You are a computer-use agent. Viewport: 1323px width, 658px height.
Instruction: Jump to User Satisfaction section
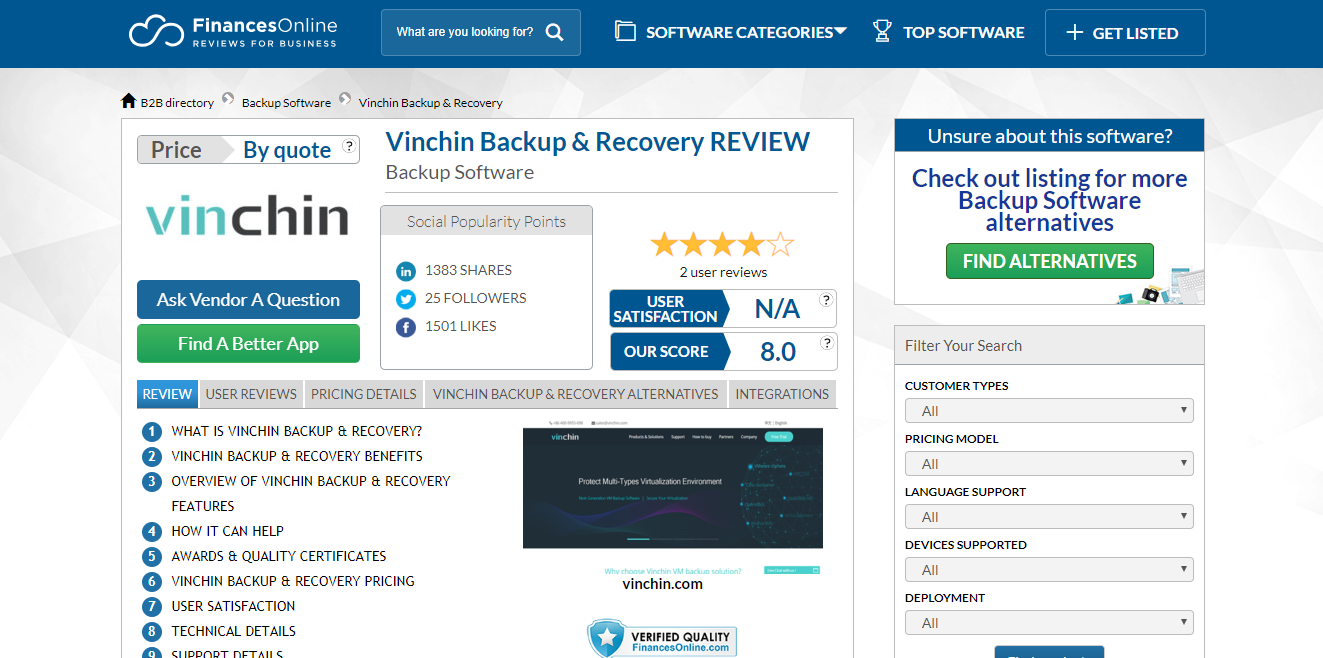(233, 607)
